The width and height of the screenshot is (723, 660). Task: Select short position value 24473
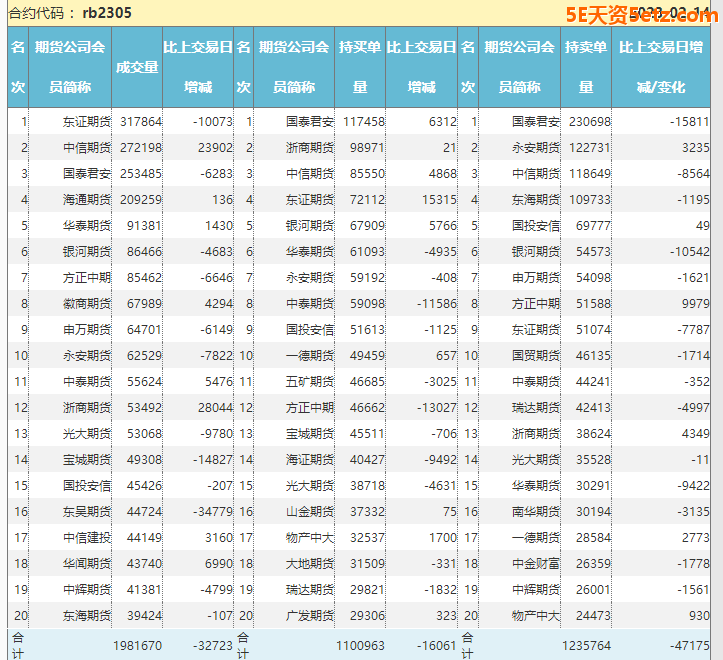click(x=593, y=616)
